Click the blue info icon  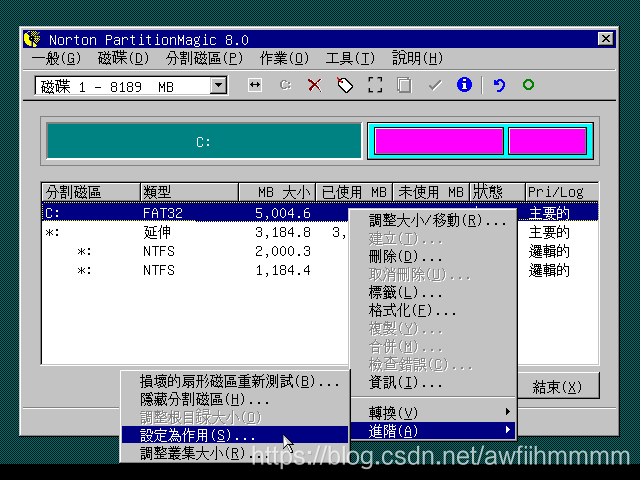464,85
